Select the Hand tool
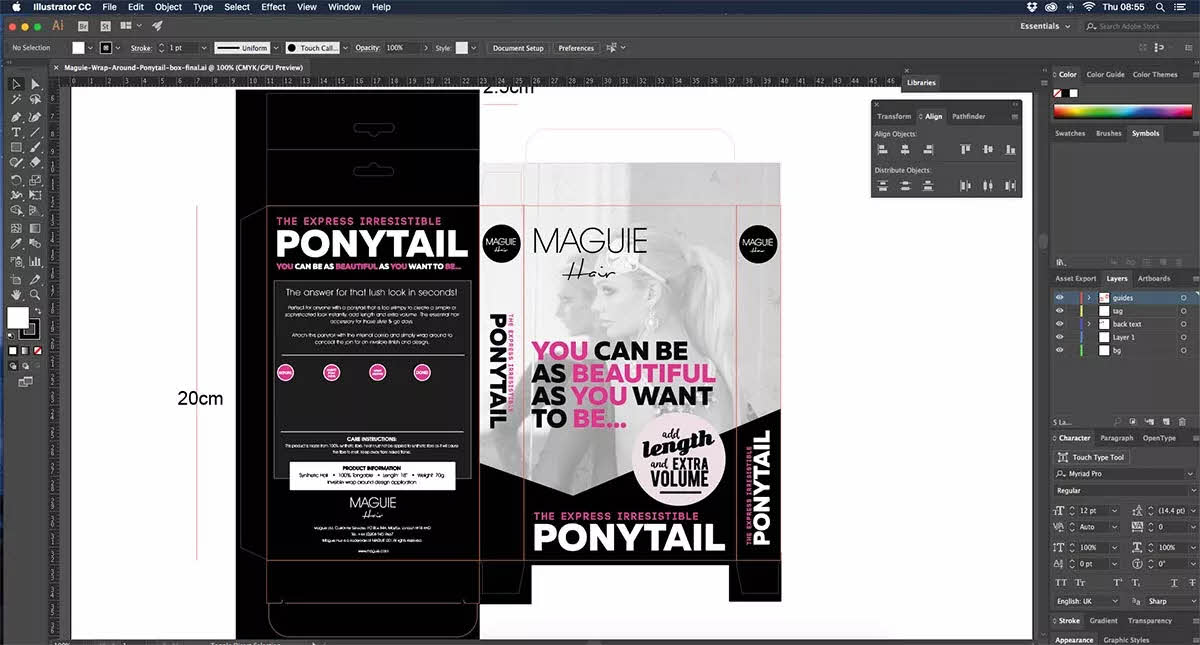Image resolution: width=1200 pixels, height=645 pixels. 16,295
